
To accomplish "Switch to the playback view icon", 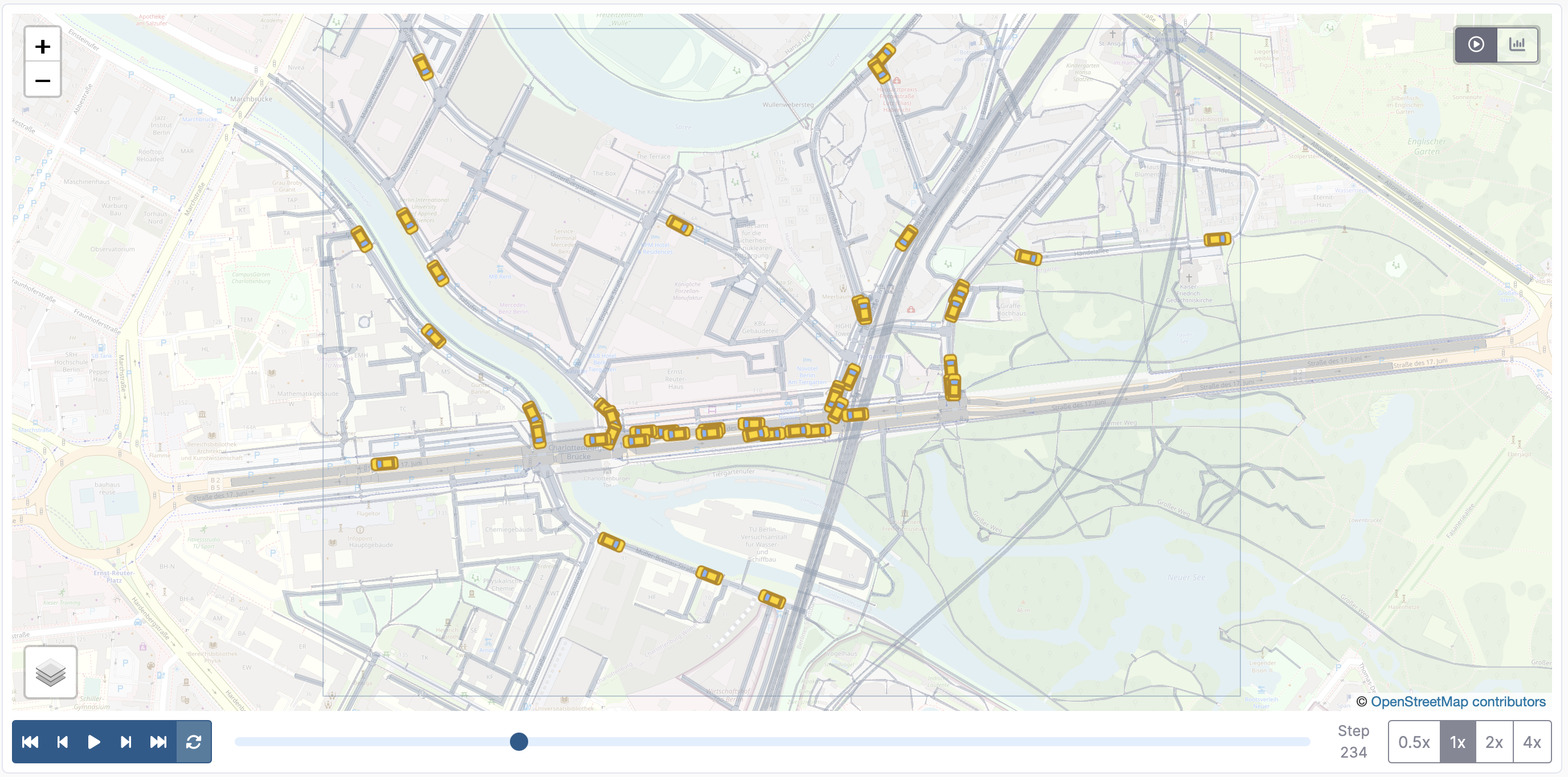I will tap(1476, 44).
